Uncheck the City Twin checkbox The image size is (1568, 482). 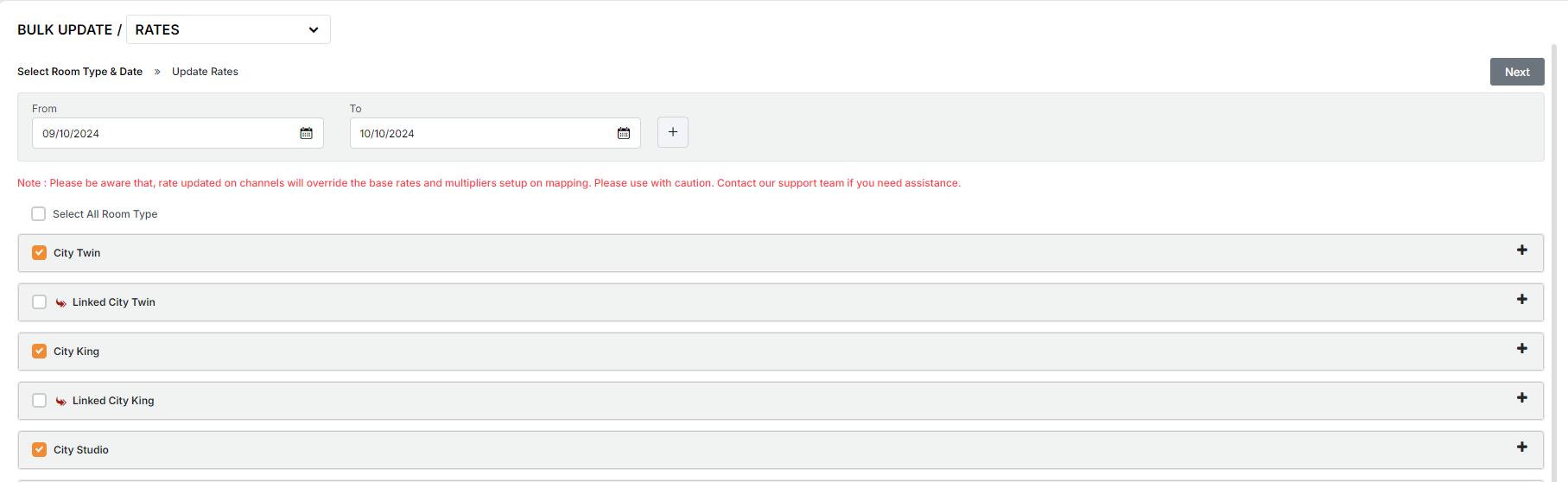point(40,253)
